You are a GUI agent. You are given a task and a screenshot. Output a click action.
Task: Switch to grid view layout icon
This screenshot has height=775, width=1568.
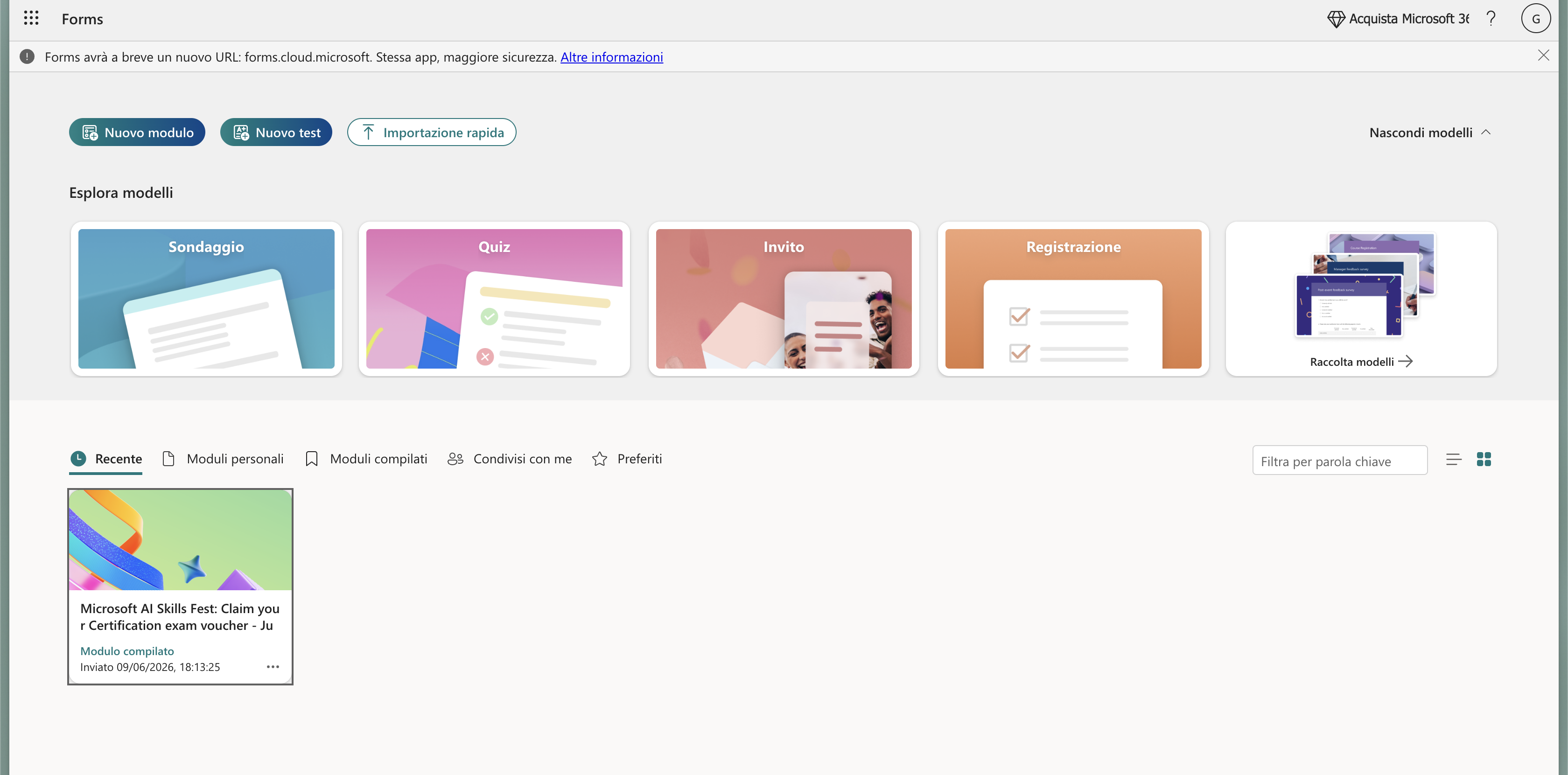pyautogui.click(x=1484, y=460)
